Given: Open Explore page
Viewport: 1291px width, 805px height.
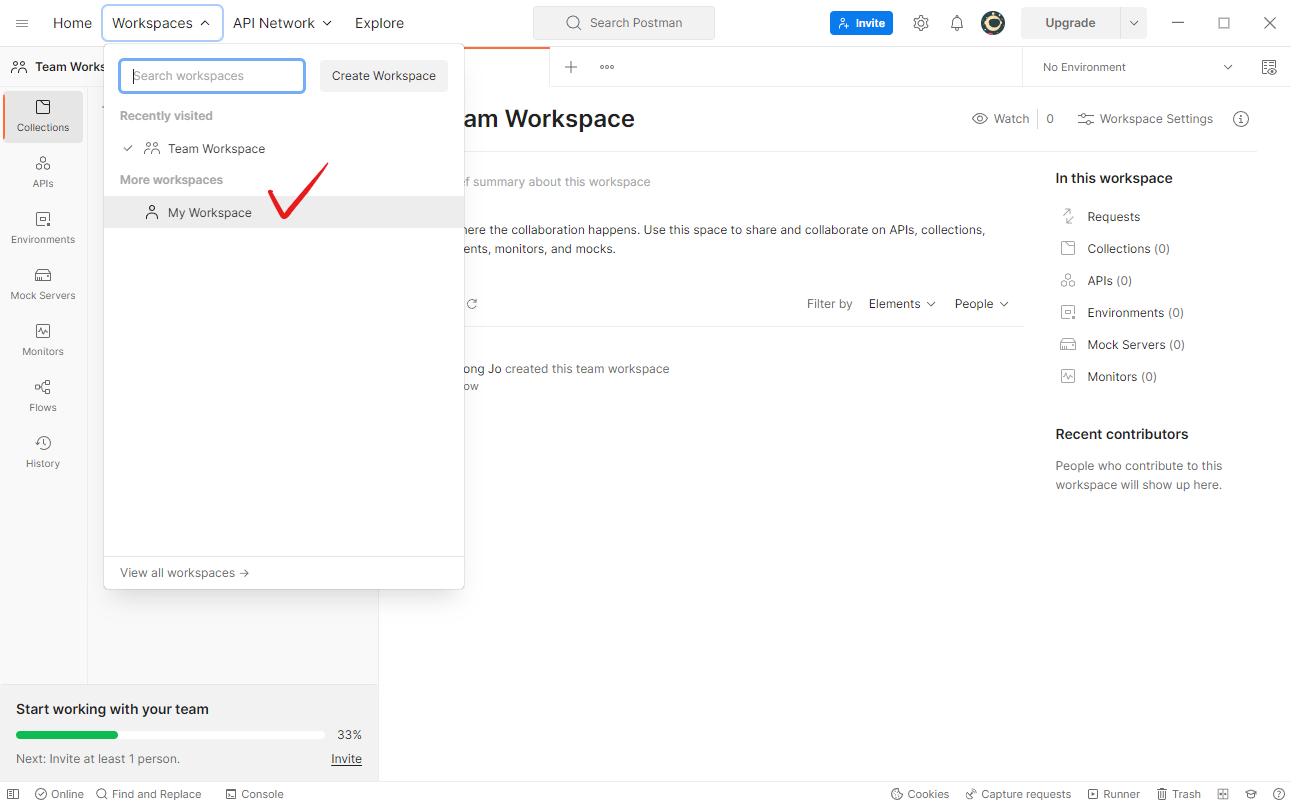Looking at the screenshot, I should tap(379, 23).
